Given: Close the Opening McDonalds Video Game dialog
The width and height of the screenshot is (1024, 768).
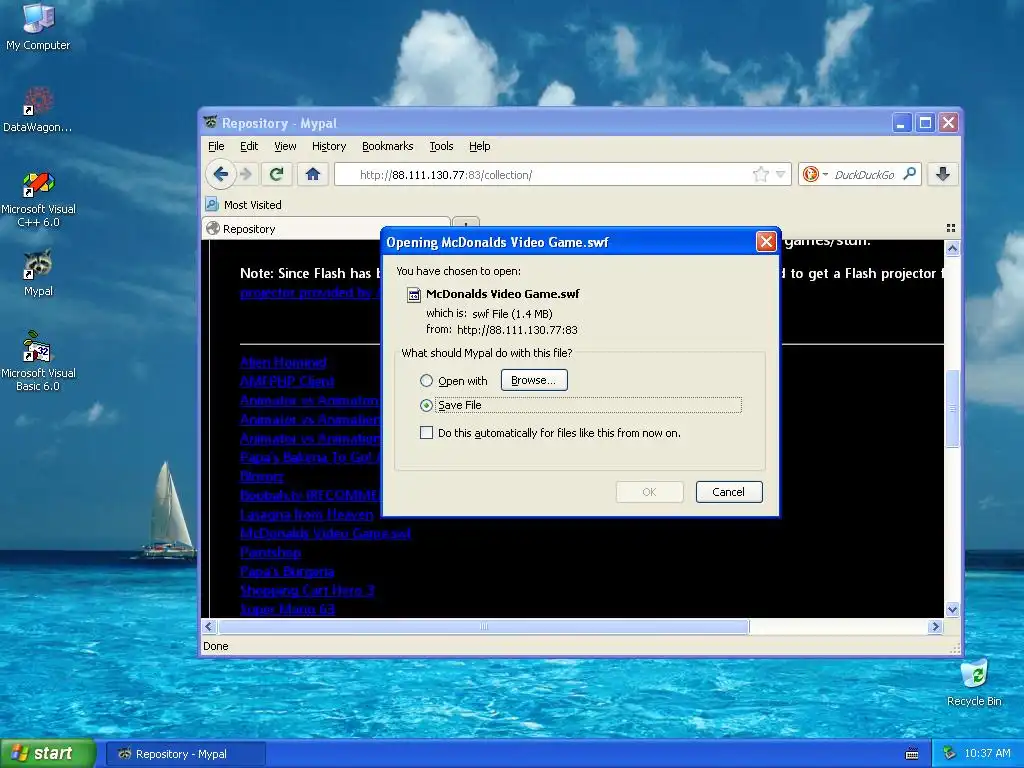Looking at the screenshot, I should pos(765,242).
